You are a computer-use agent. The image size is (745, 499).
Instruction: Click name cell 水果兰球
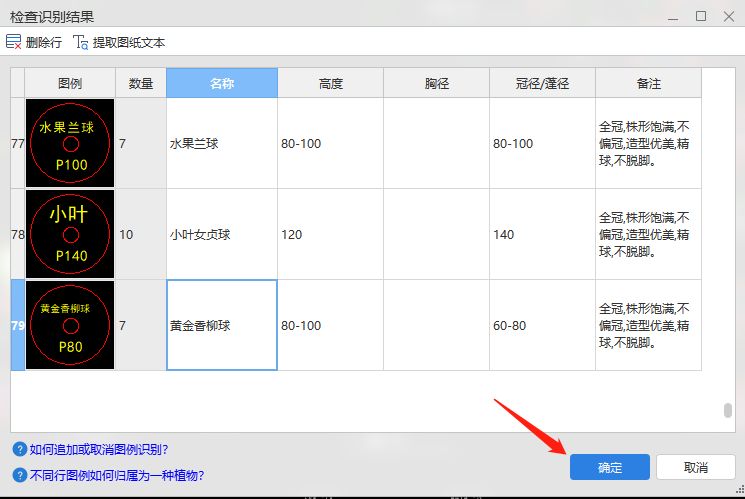pos(222,144)
